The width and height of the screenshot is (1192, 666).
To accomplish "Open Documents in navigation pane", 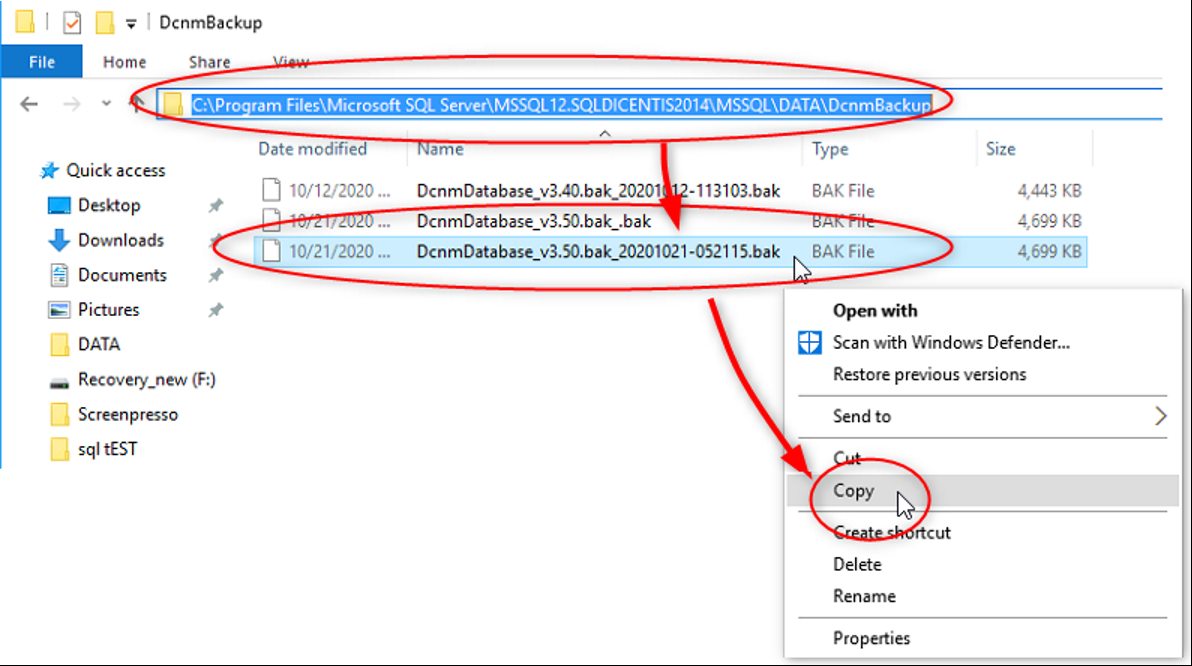I will pos(122,275).
